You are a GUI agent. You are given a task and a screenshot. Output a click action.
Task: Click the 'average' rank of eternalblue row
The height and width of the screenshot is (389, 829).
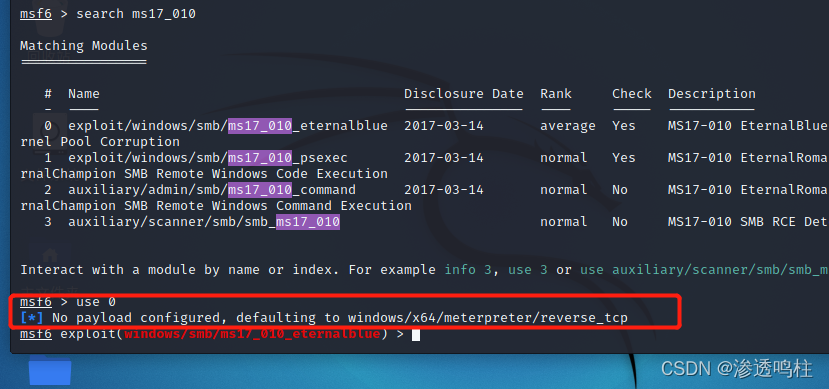pyautogui.click(x=568, y=126)
